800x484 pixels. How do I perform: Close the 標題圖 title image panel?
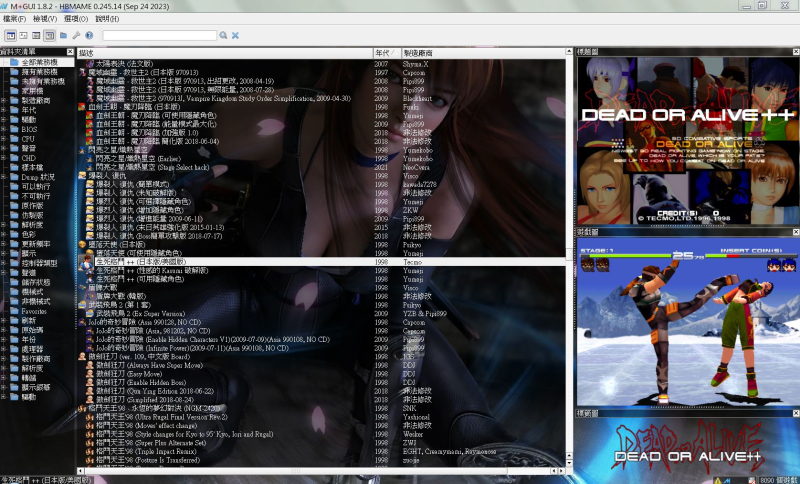(796, 52)
